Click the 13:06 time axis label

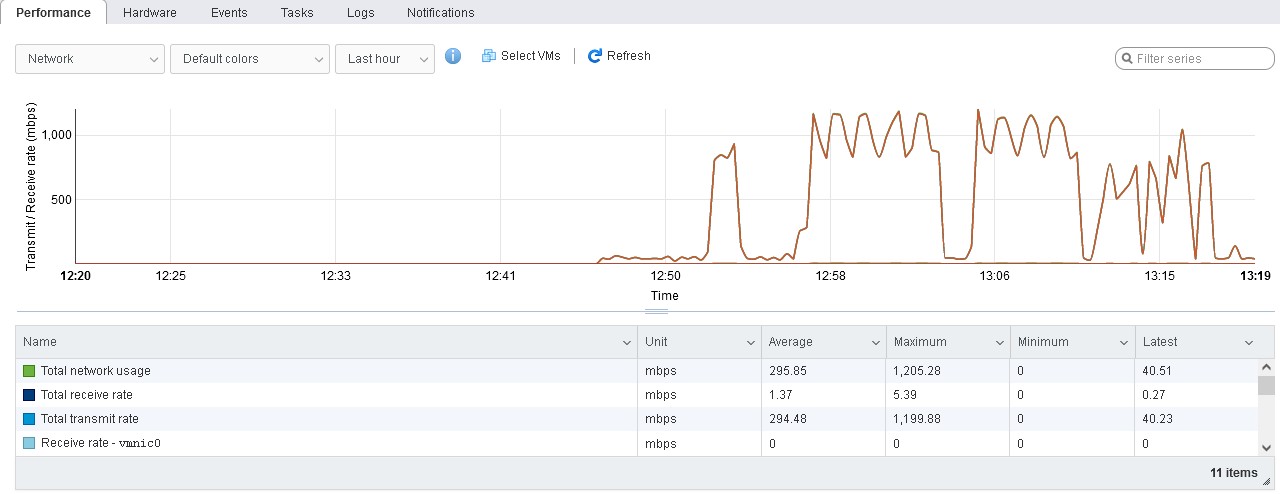[x=994, y=275]
